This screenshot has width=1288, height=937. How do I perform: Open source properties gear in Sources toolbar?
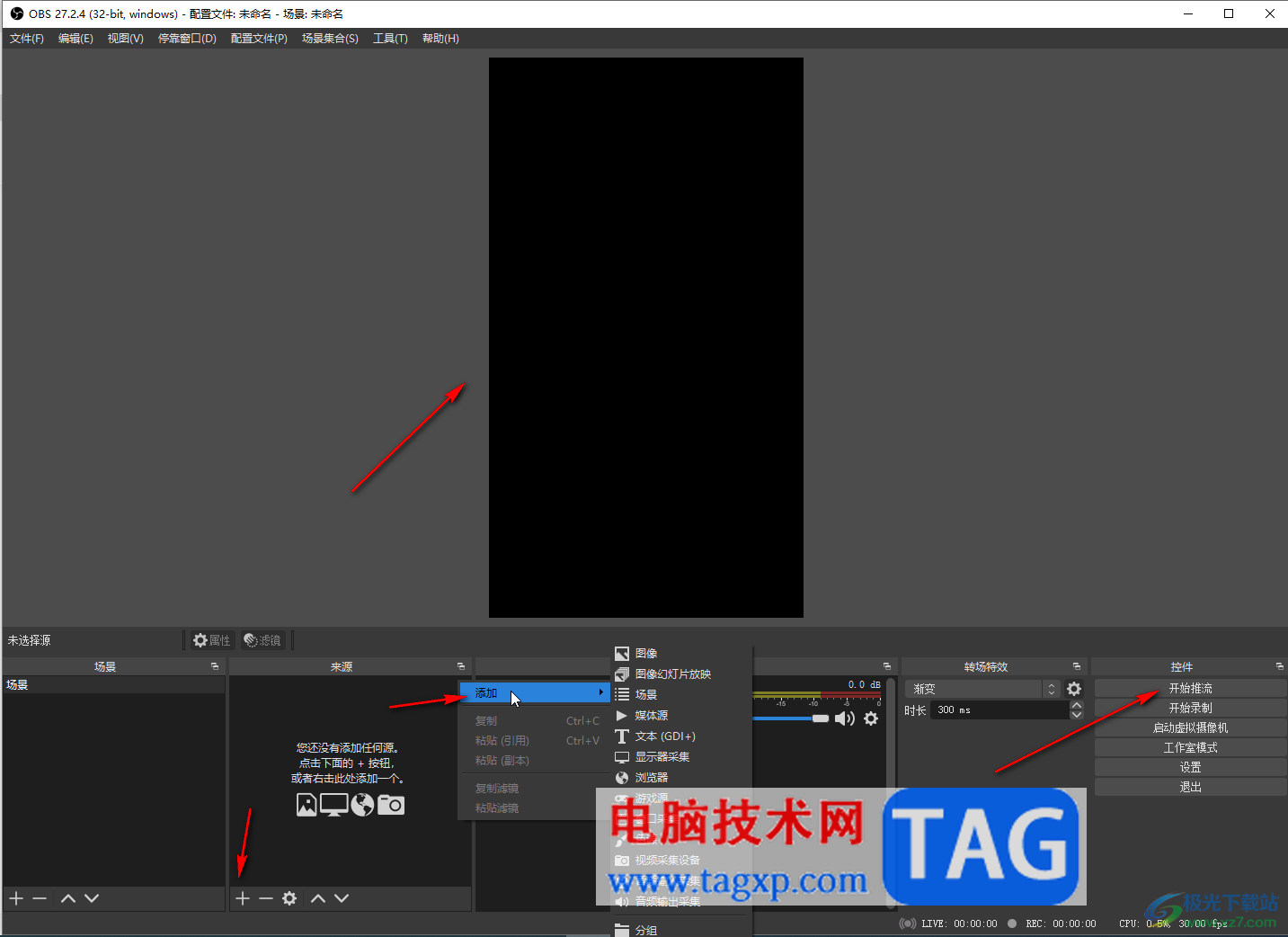click(x=289, y=898)
